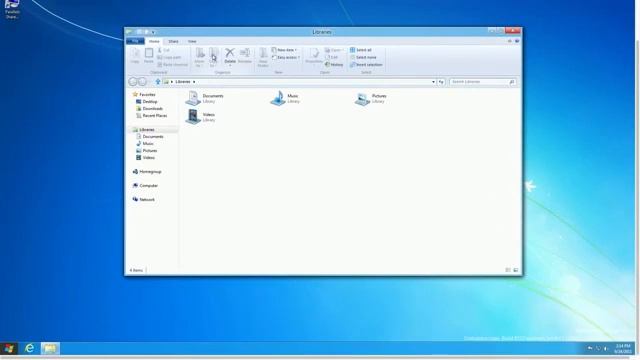Click Copy path in the ribbon
Screen dimensions: 640x360
[169, 58]
